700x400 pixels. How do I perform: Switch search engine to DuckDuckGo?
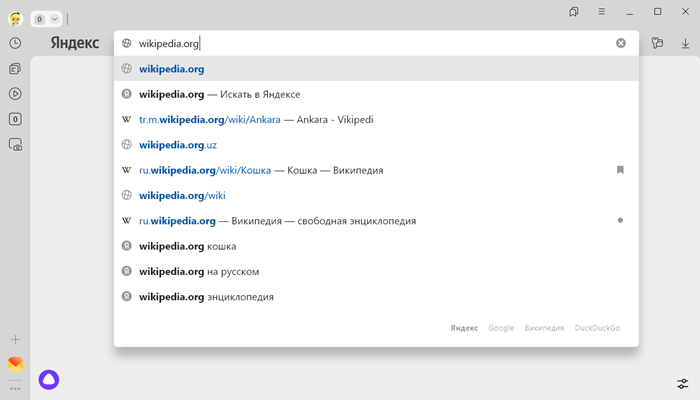(597, 328)
